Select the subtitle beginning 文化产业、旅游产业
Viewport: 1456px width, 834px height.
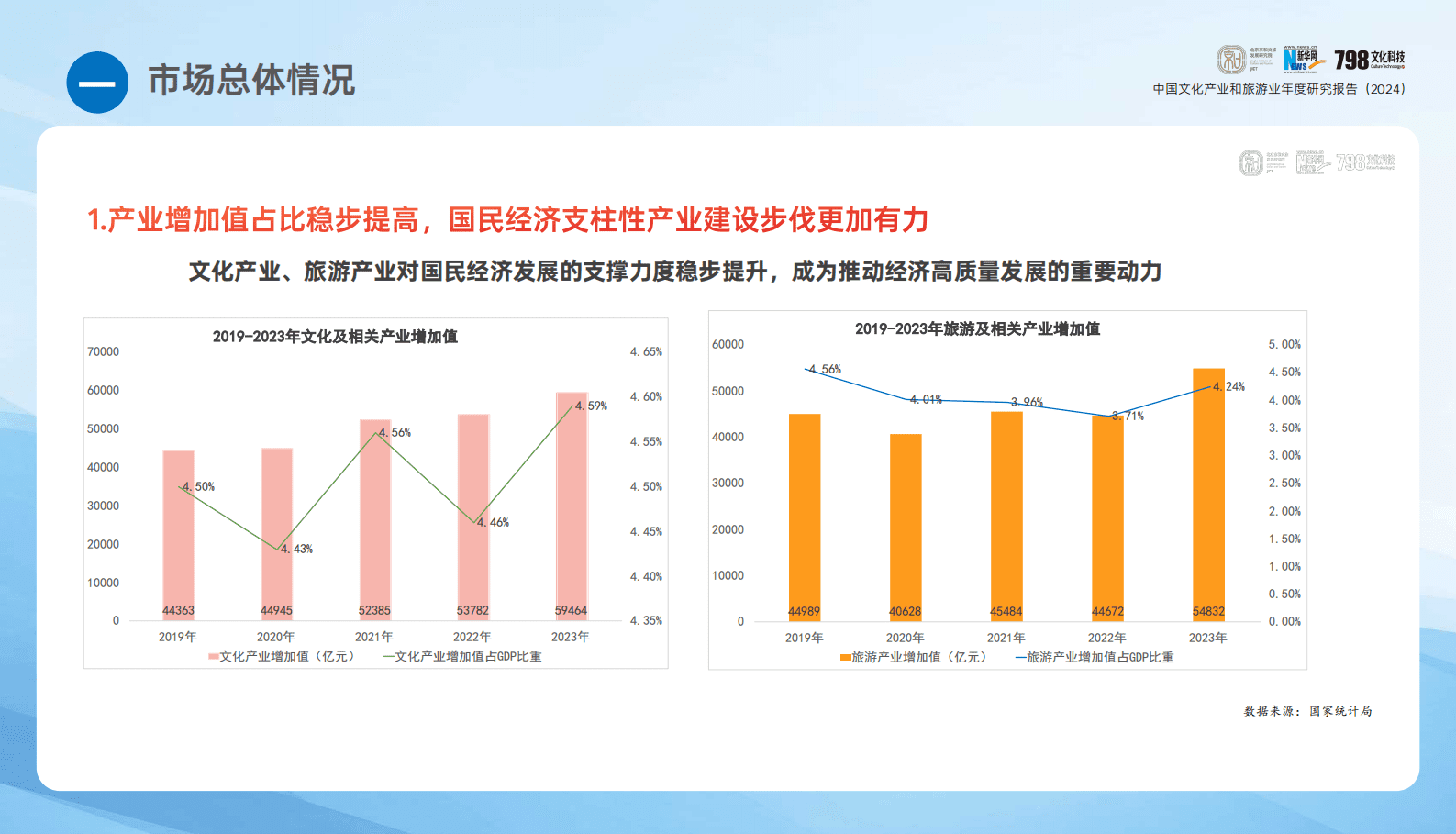pyautogui.click(x=675, y=272)
